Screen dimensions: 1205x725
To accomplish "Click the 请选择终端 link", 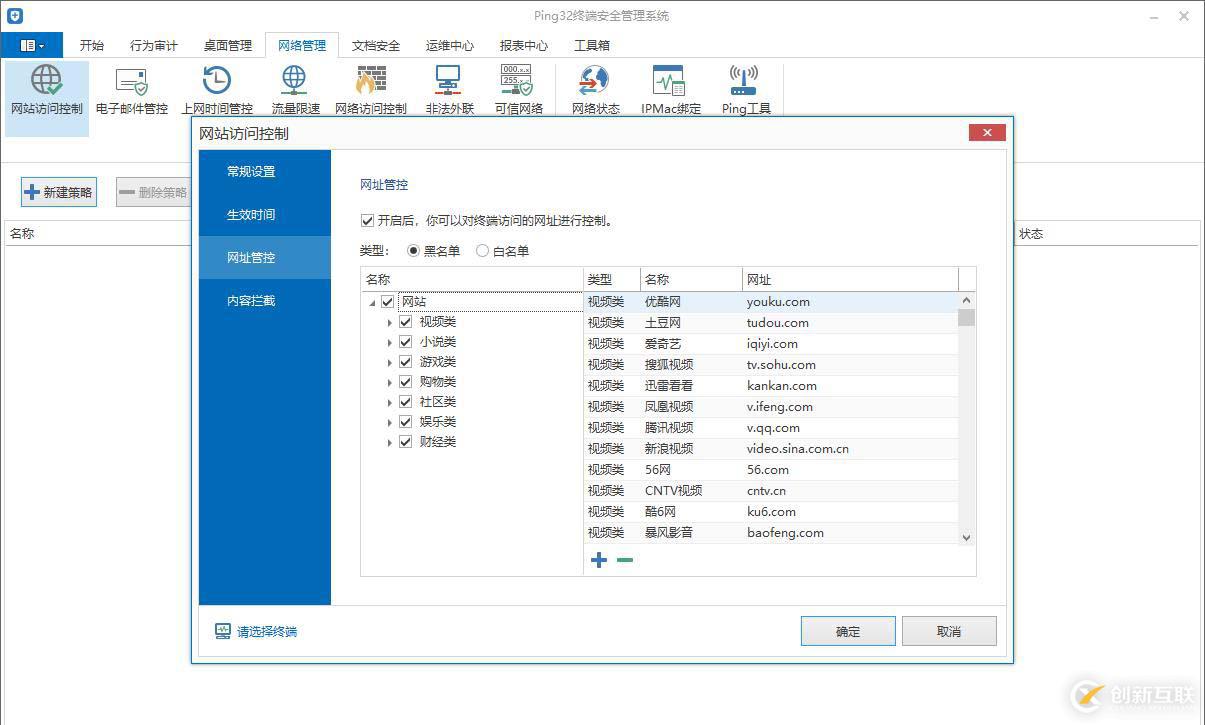I will [x=267, y=632].
